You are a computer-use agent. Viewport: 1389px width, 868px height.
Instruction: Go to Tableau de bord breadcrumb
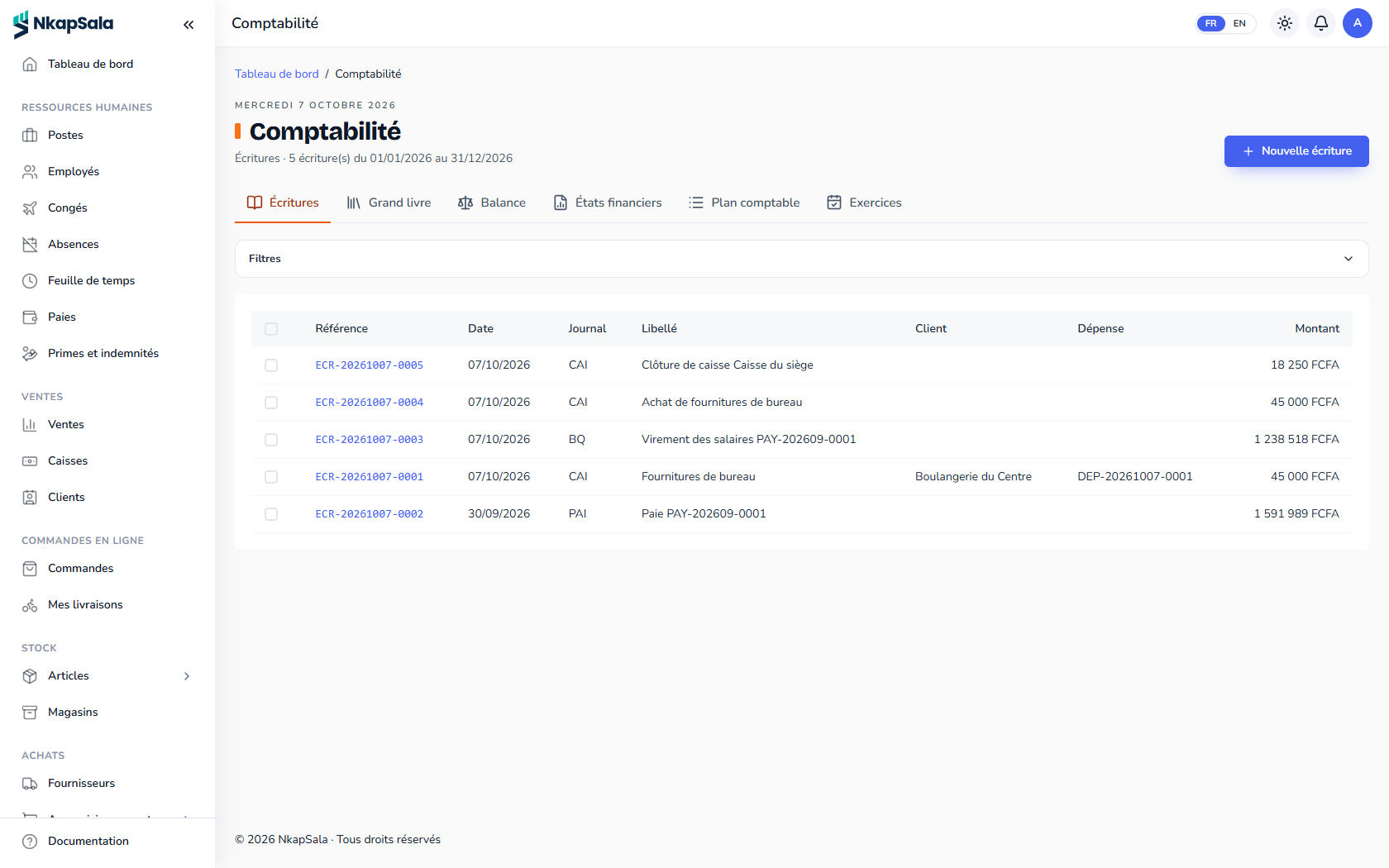click(x=277, y=74)
